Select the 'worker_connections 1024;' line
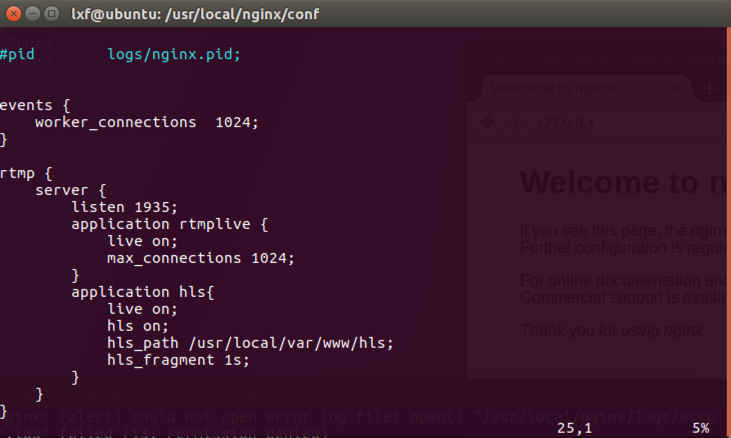This screenshot has width=731, height=438. (146, 123)
